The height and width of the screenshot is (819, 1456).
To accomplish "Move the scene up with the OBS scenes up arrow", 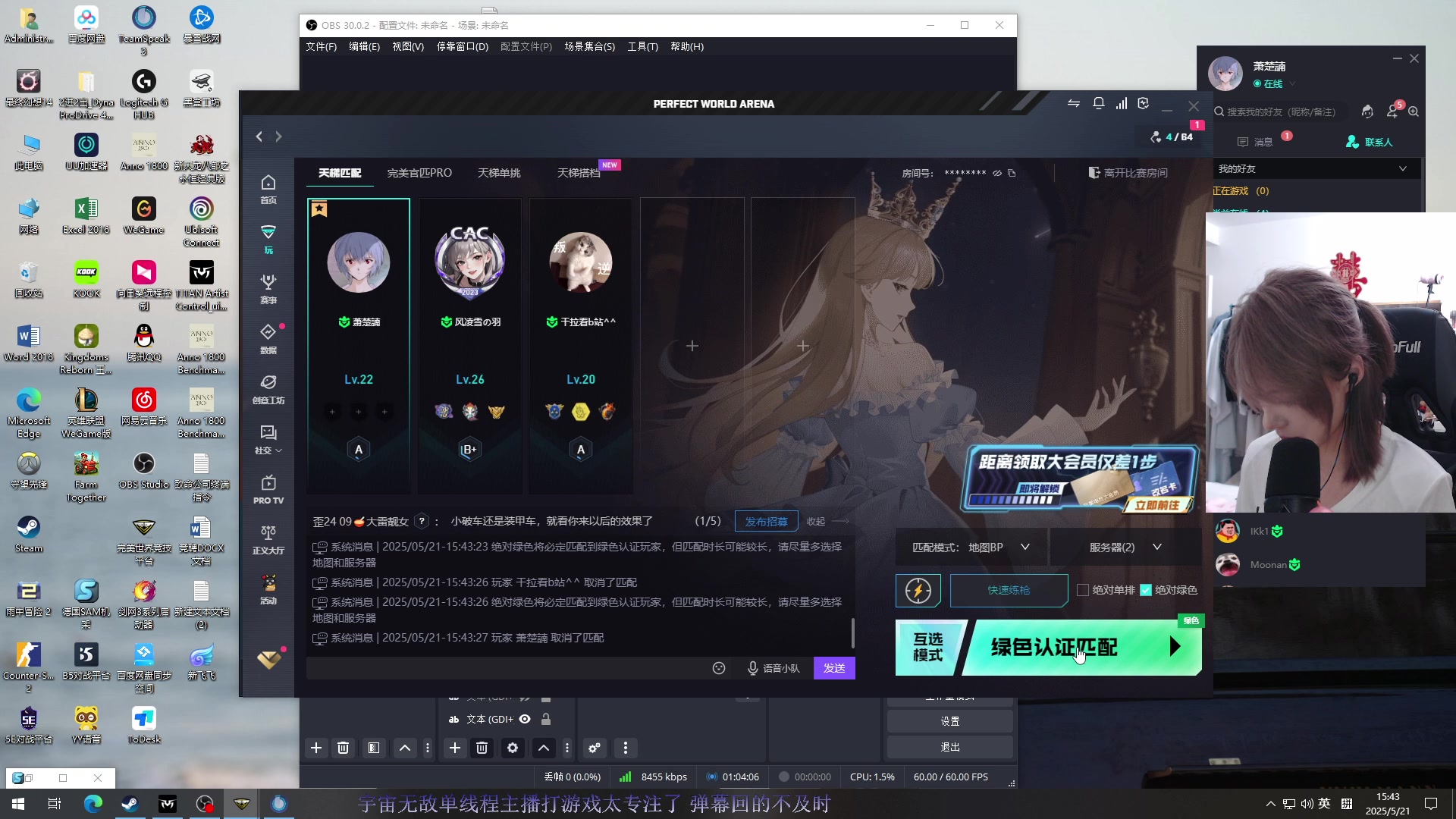I will 405,748.
